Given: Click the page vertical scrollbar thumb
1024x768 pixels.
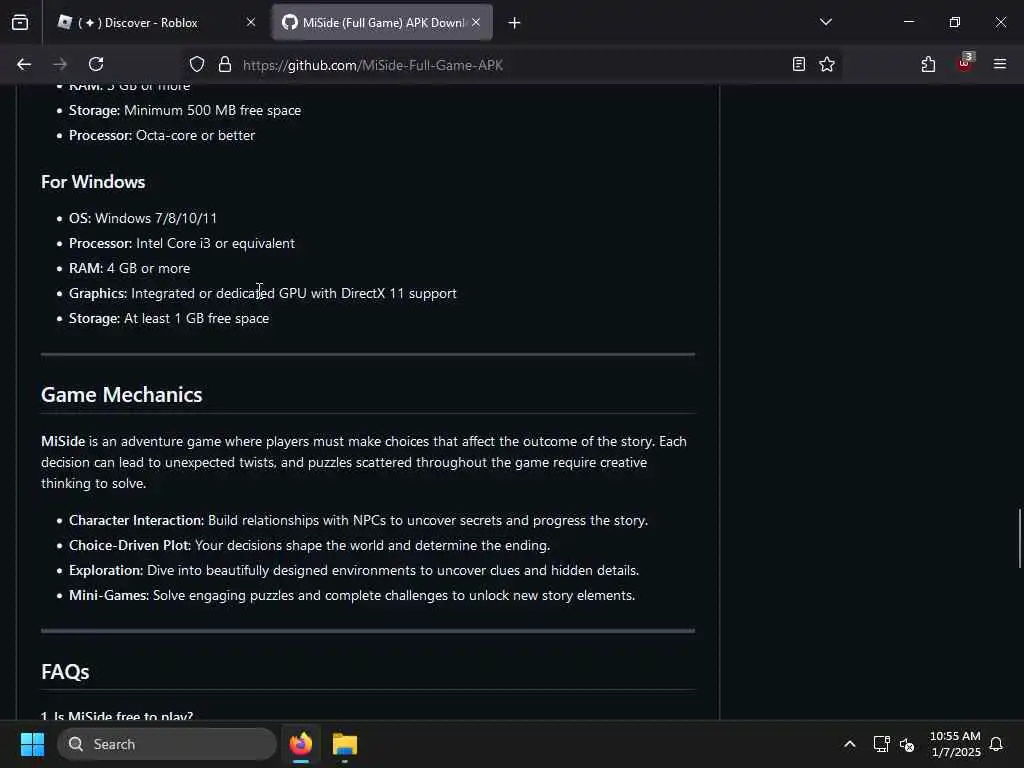Looking at the screenshot, I should click(1019, 538).
